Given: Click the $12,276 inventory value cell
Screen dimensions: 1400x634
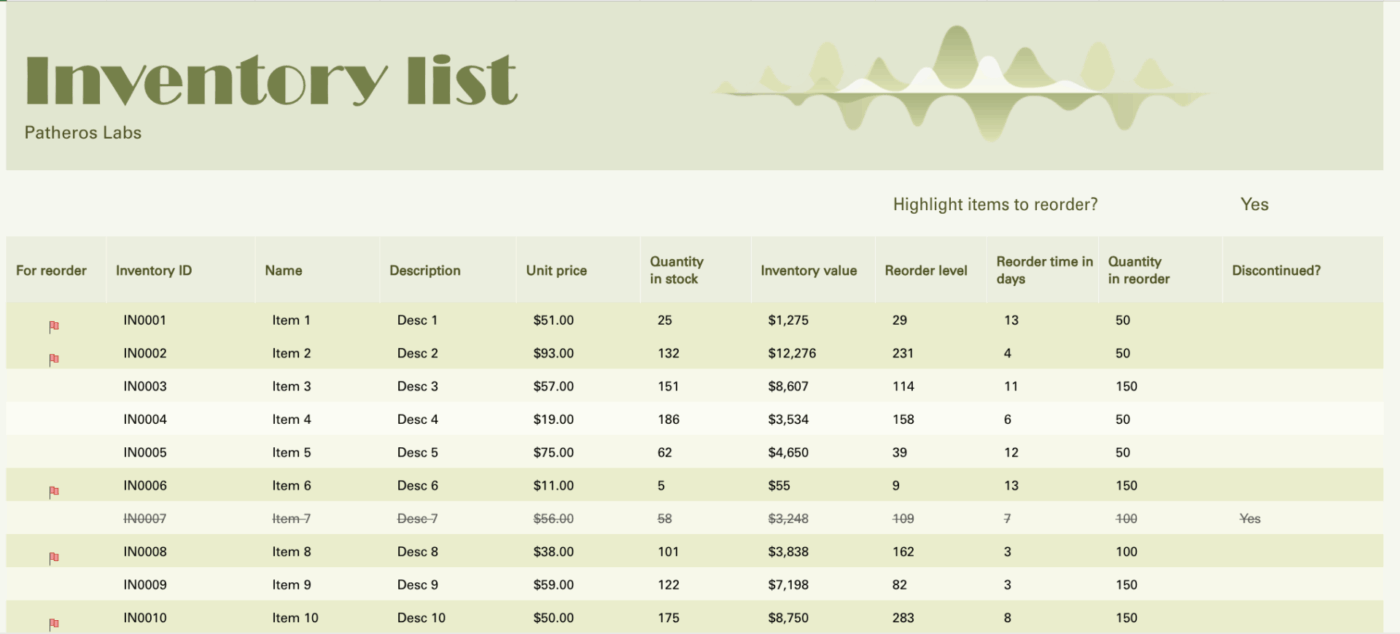Looking at the screenshot, I should (786, 353).
